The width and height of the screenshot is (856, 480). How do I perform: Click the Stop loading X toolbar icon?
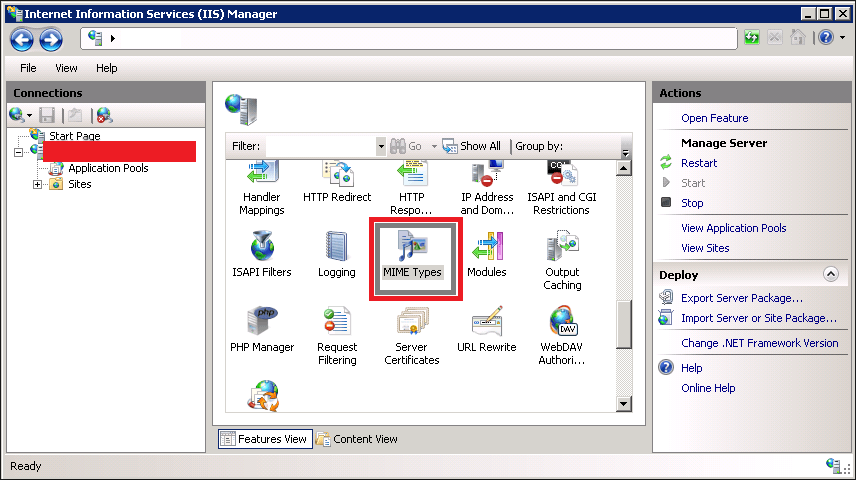[x=775, y=38]
